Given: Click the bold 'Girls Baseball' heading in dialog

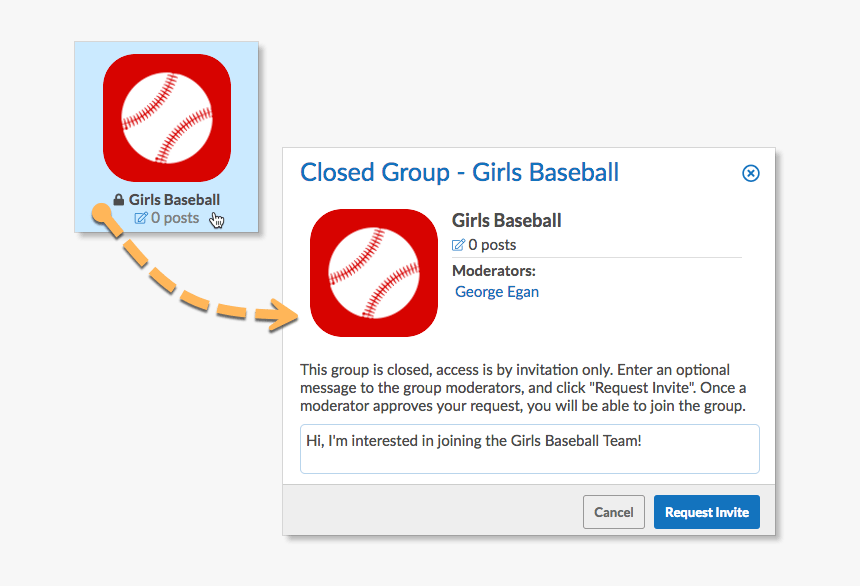Looking at the screenshot, I should coord(506,221).
